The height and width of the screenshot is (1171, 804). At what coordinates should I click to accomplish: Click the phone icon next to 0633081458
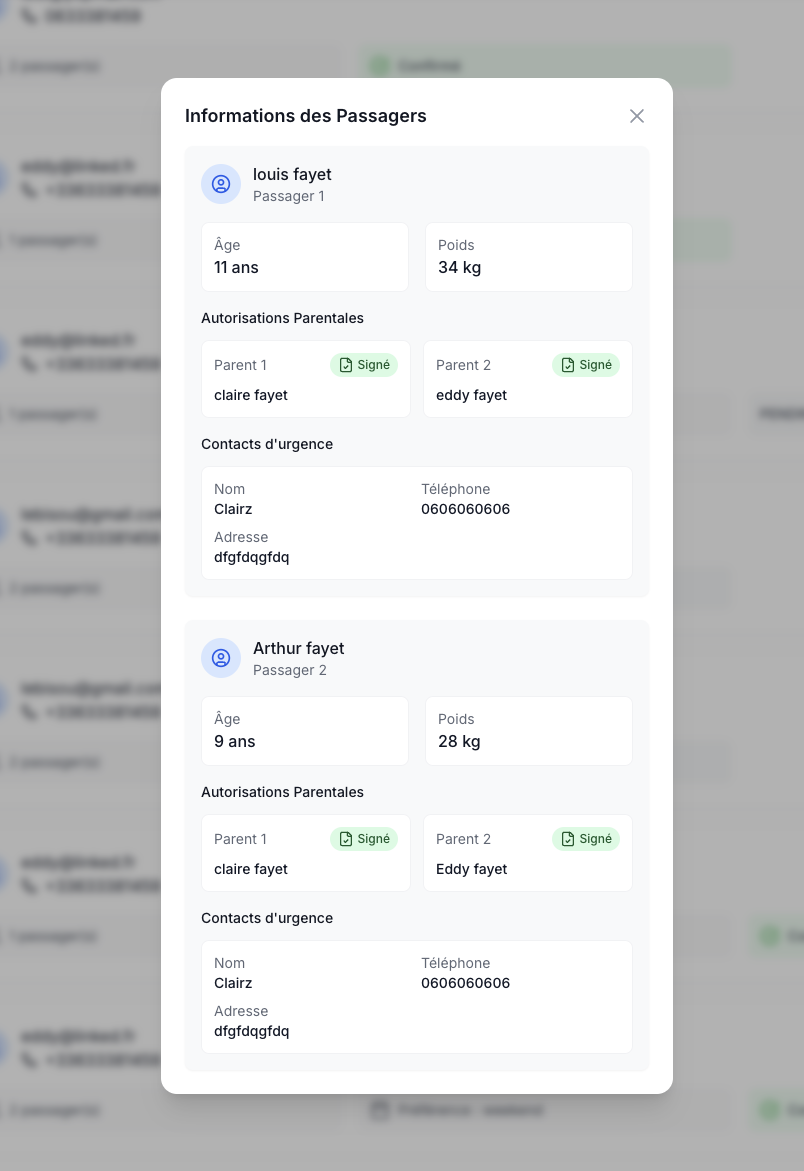pyautogui.click(x=29, y=16)
